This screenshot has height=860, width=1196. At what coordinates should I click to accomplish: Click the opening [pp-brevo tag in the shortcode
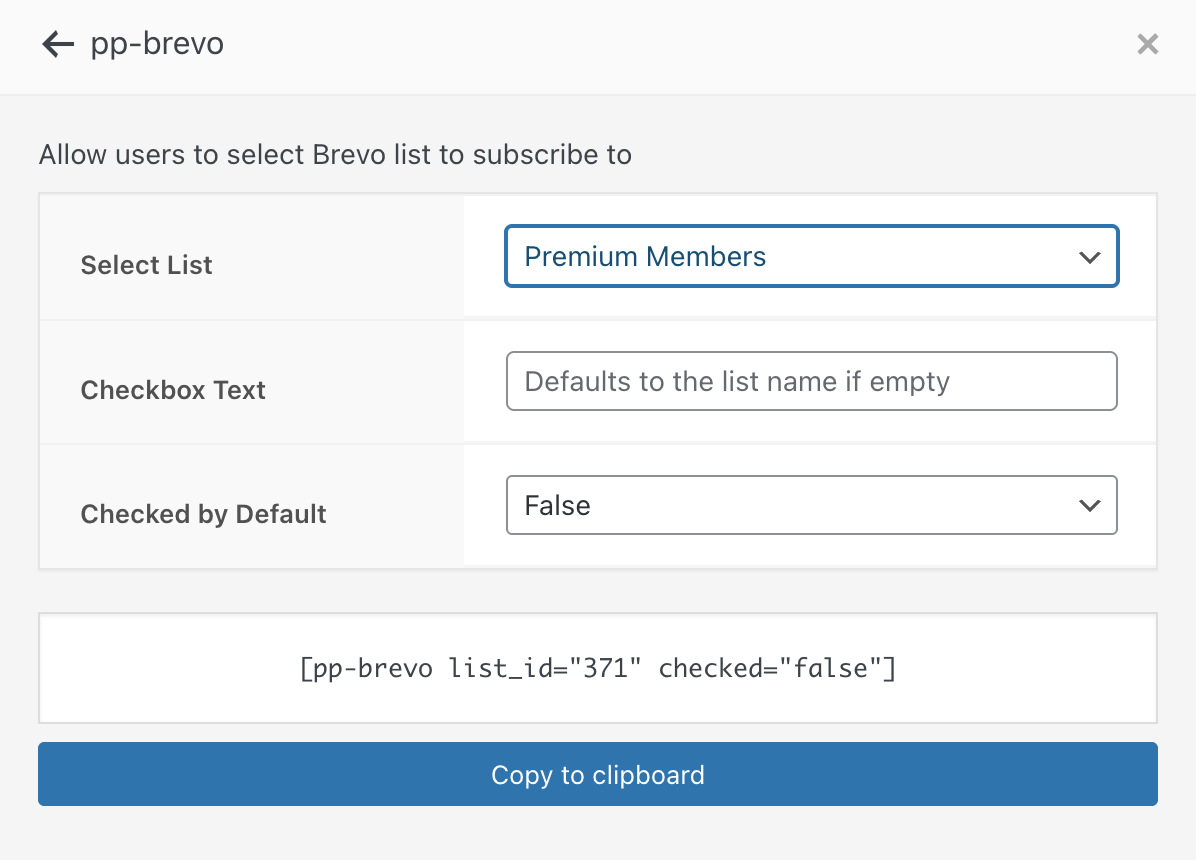[x=366, y=668]
